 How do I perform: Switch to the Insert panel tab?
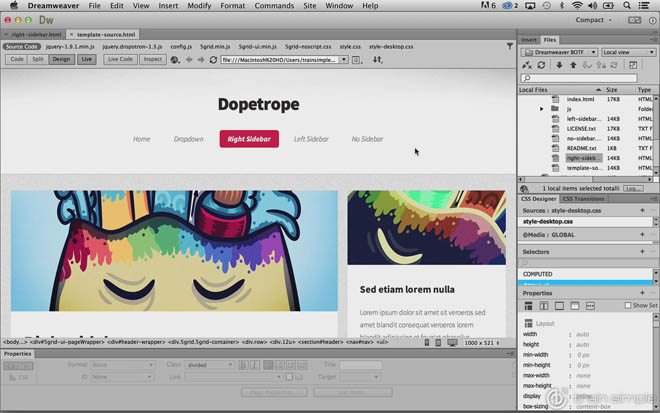tap(529, 40)
